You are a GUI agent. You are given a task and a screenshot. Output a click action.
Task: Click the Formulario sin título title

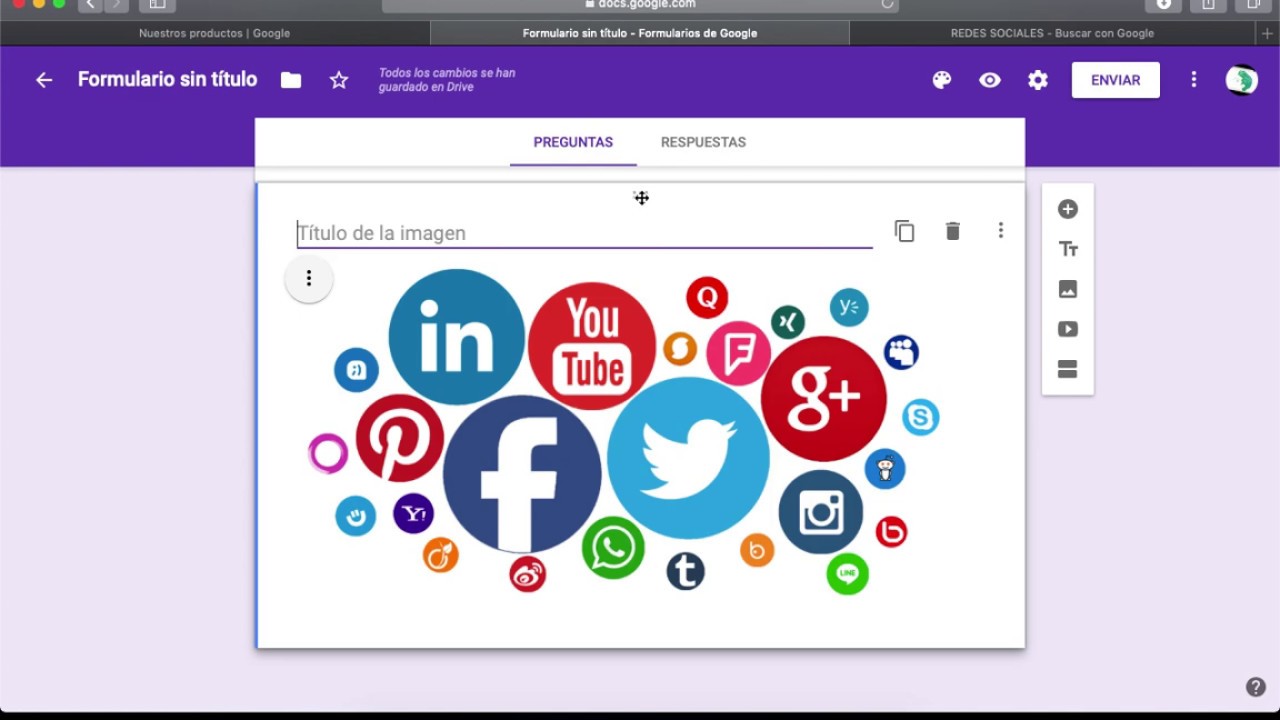167,79
